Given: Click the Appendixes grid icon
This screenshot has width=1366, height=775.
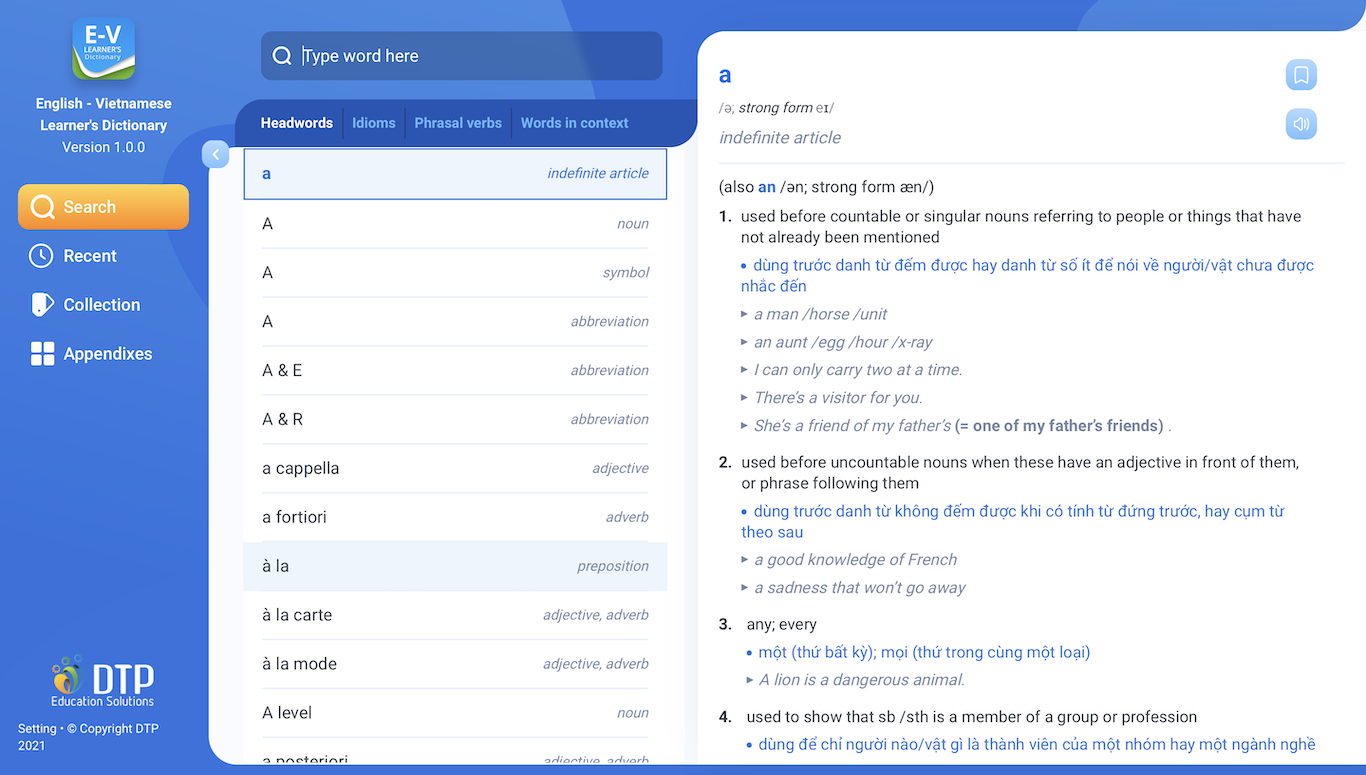Looking at the screenshot, I should pos(42,354).
